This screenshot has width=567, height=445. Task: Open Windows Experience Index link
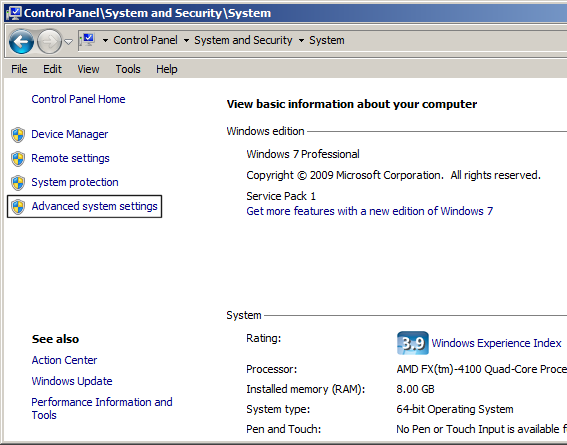pos(496,343)
